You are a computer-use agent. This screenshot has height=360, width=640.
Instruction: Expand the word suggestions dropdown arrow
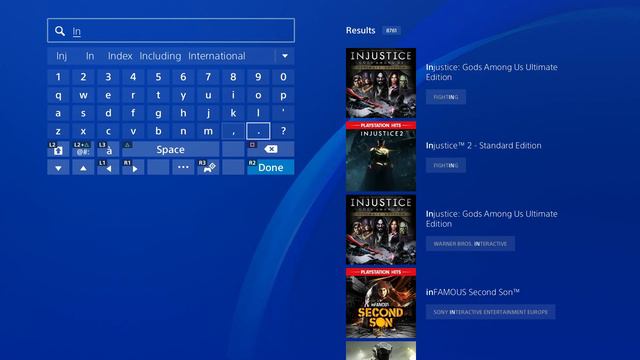(285, 56)
